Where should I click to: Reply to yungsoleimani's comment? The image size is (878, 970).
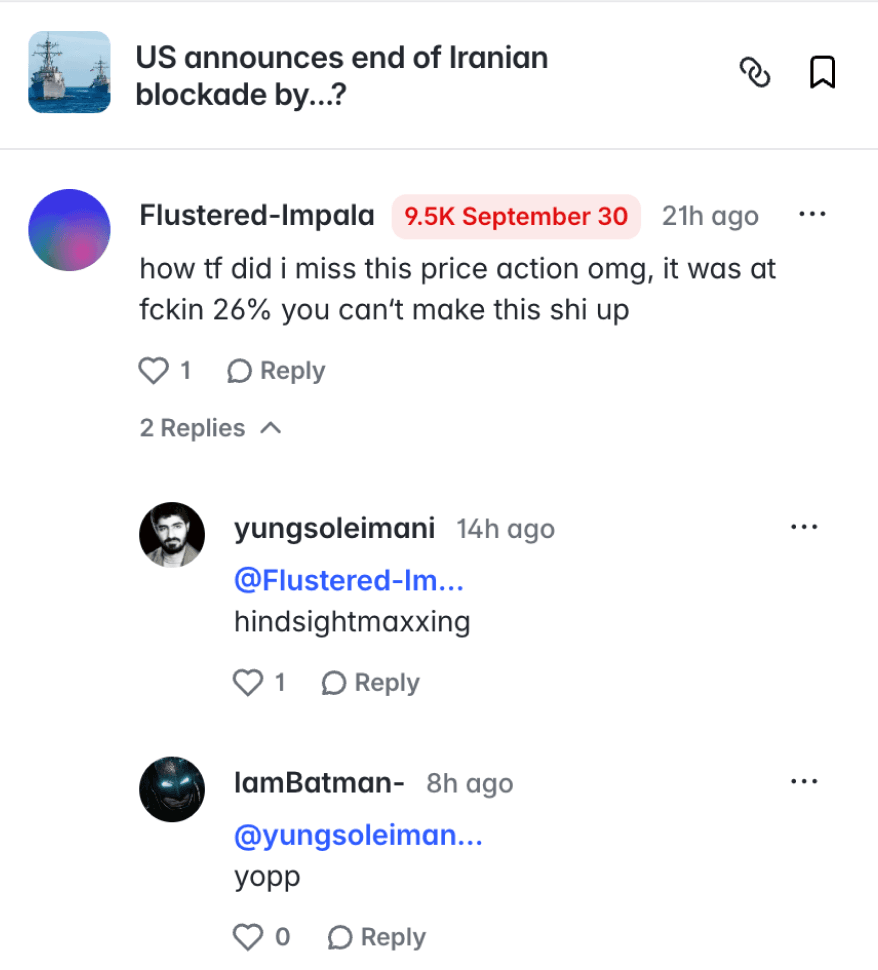370,682
